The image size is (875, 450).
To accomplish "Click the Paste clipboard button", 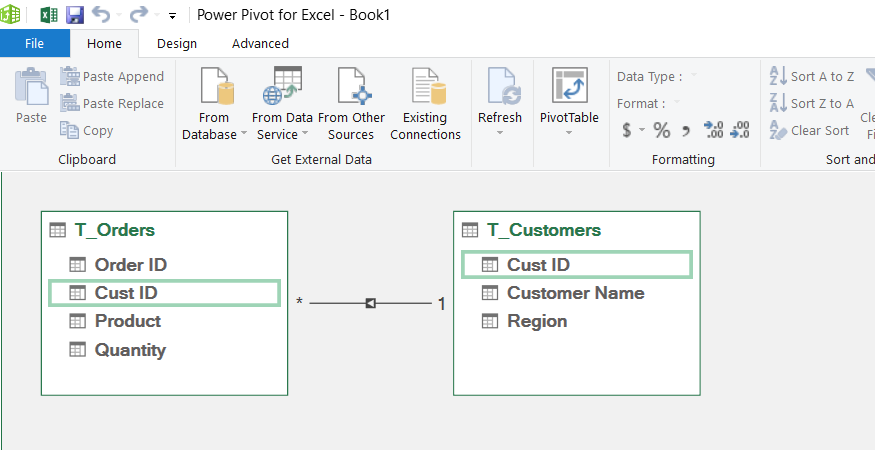I will pos(31,95).
